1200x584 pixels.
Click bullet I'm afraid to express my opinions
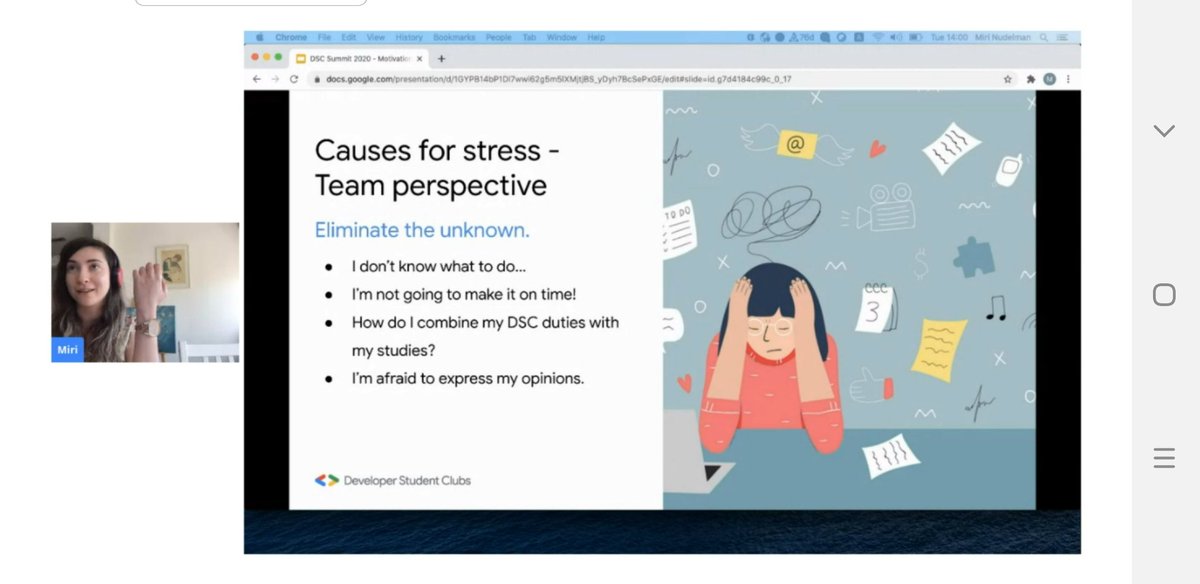coord(468,379)
